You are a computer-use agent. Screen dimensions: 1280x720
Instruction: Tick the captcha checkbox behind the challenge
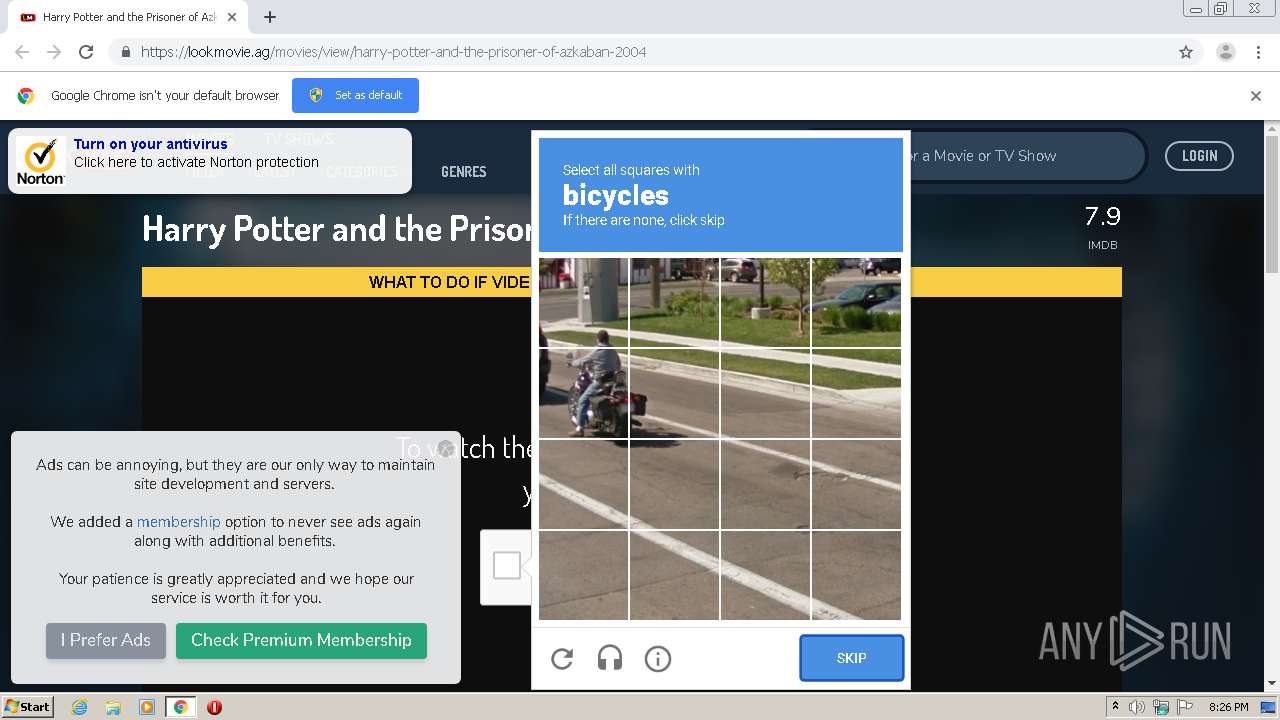507,566
